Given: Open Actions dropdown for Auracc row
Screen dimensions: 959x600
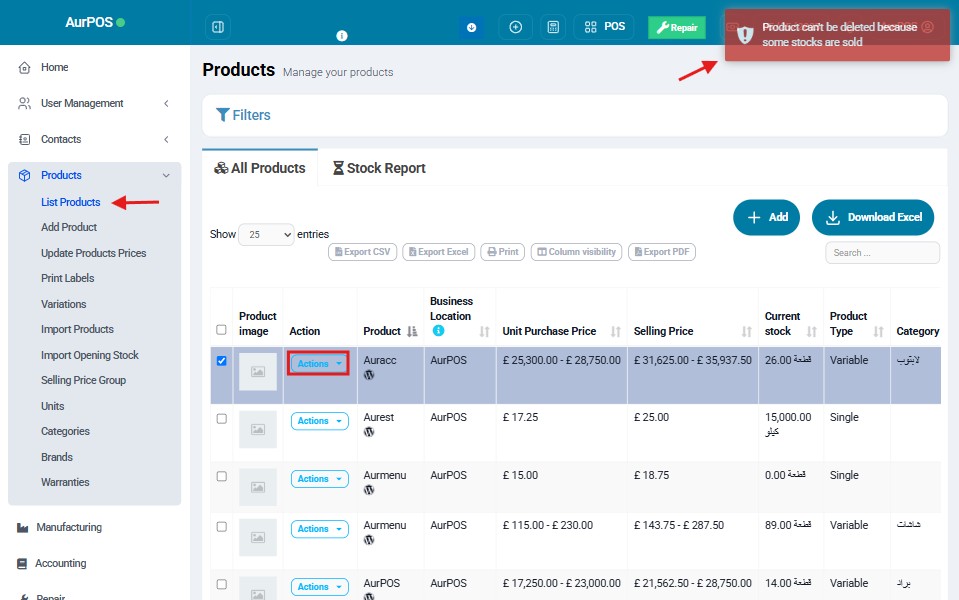Looking at the screenshot, I should (319, 364).
